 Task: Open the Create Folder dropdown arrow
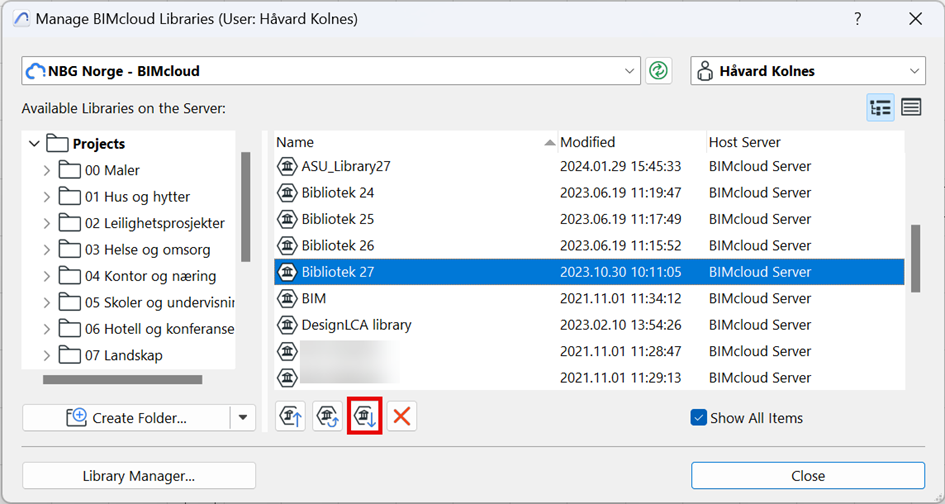point(243,417)
